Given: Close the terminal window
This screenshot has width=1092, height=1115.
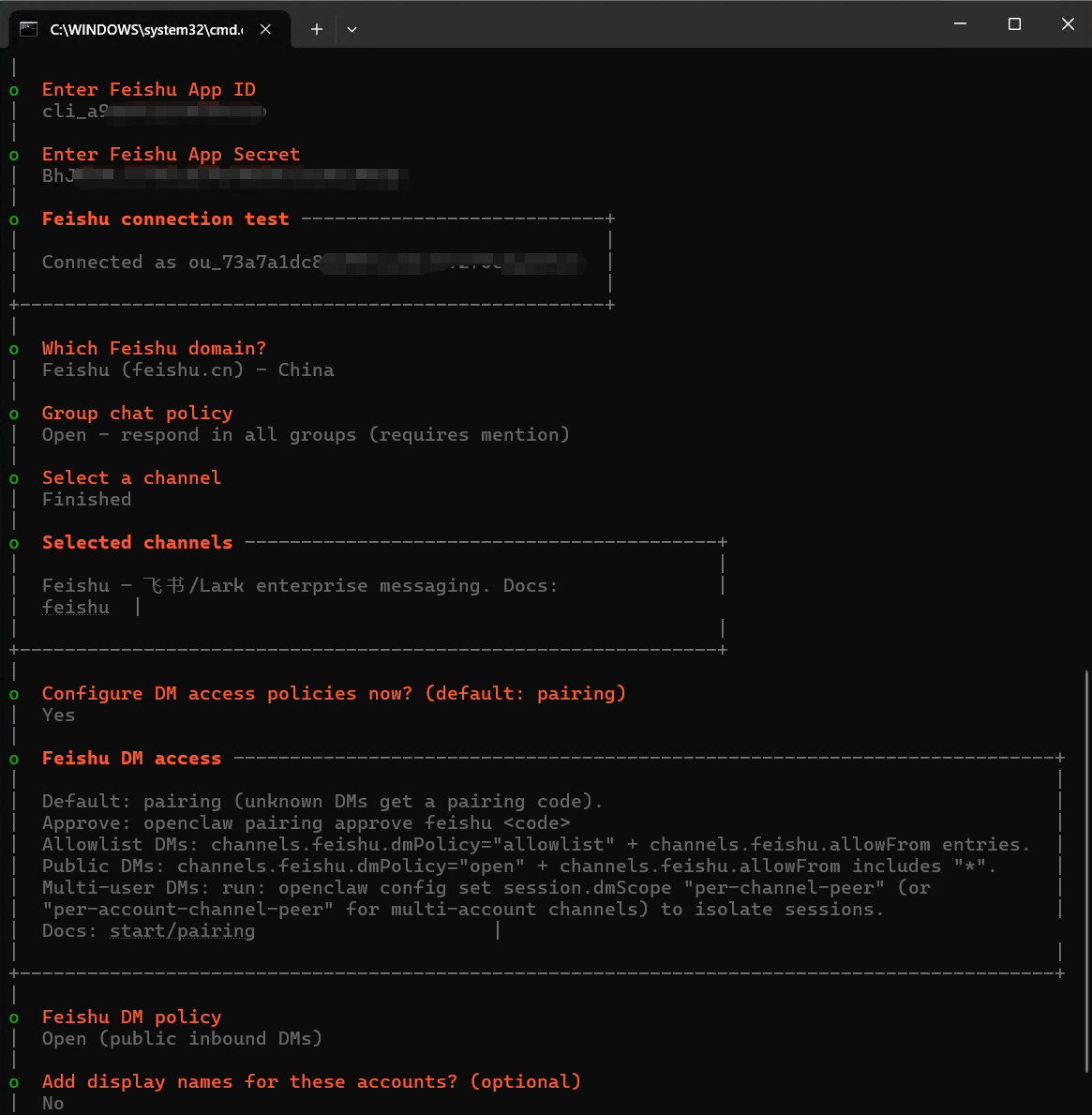Looking at the screenshot, I should point(1067,23).
